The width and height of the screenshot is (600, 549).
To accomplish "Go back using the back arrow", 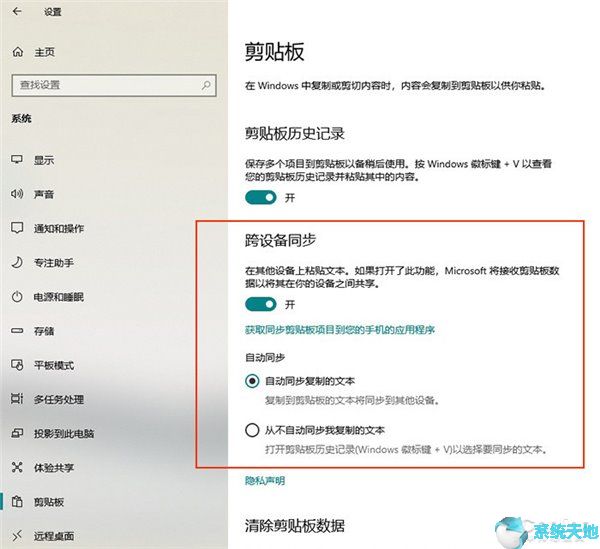I will click(17, 12).
